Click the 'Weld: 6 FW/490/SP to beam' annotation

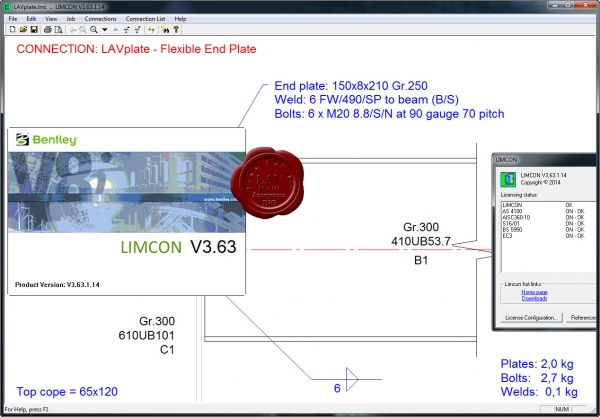(366, 100)
